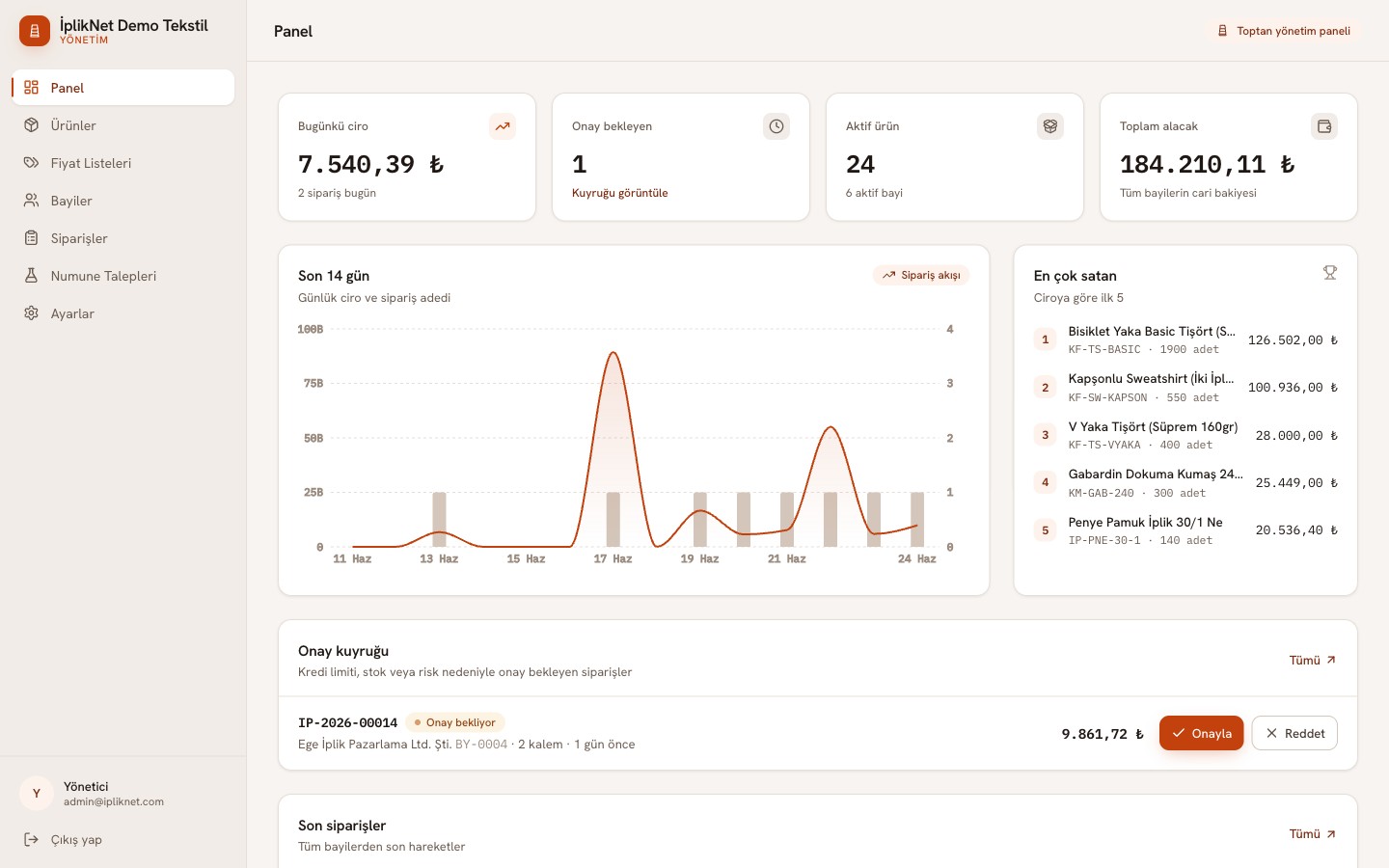The image size is (1389, 868).
Task: Click the Çıkış yap logout icon
Action: 32,839
